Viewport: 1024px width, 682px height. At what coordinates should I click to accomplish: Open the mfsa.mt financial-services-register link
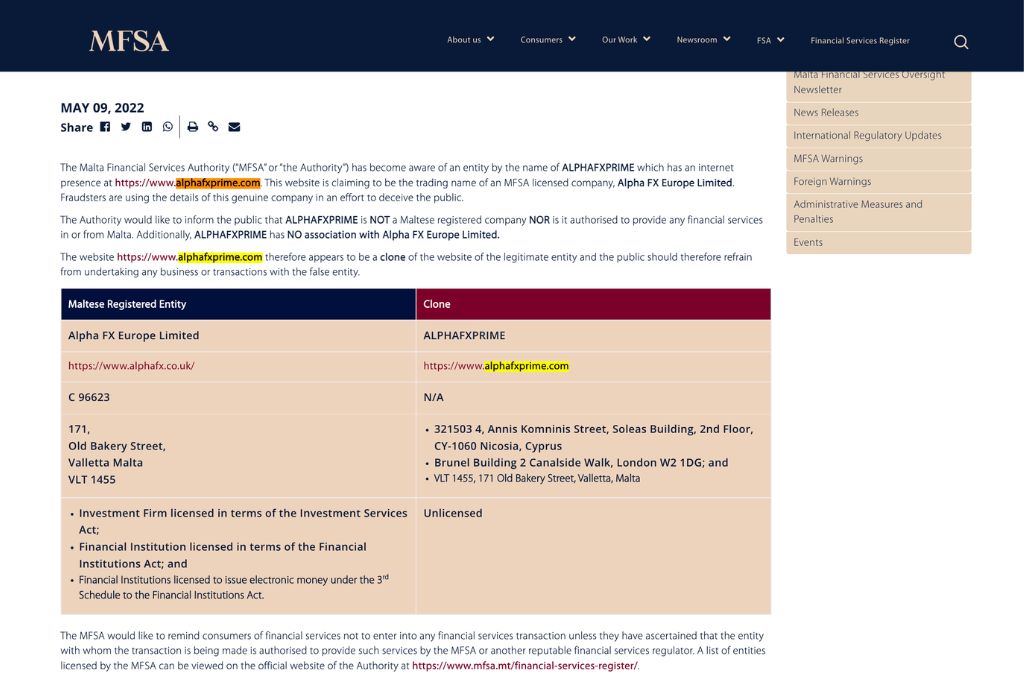(x=524, y=666)
